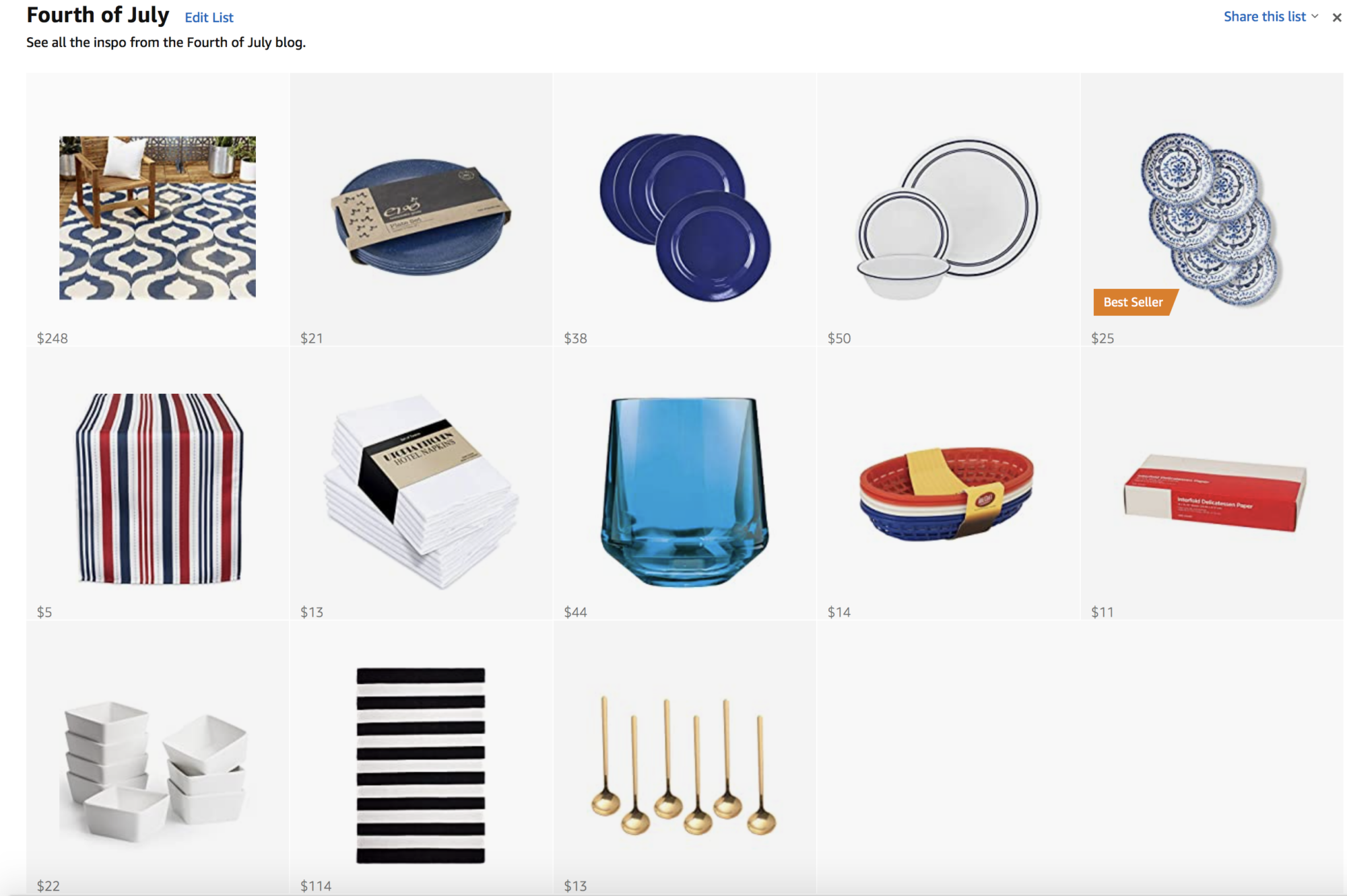Open the red white blue striped runner

click(x=158, y=489)
